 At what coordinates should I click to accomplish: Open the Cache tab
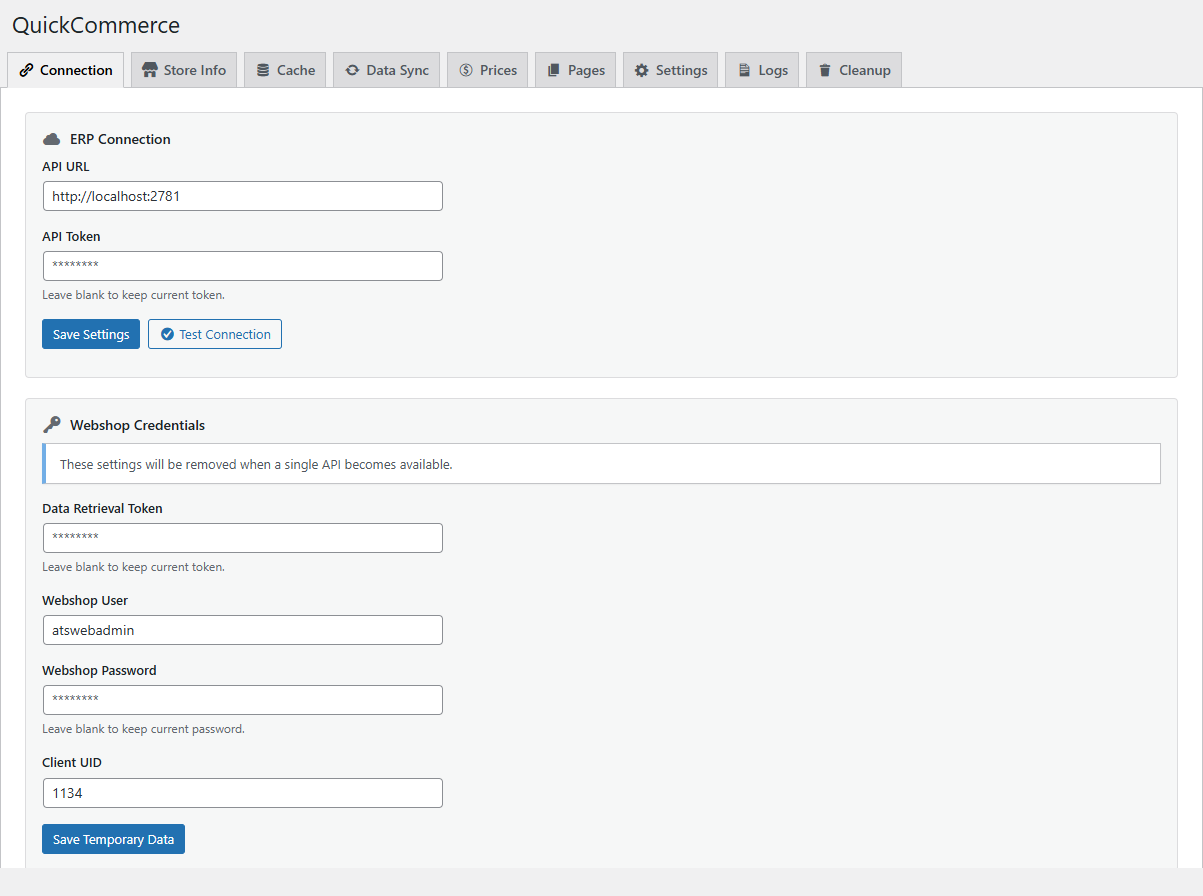285,70
